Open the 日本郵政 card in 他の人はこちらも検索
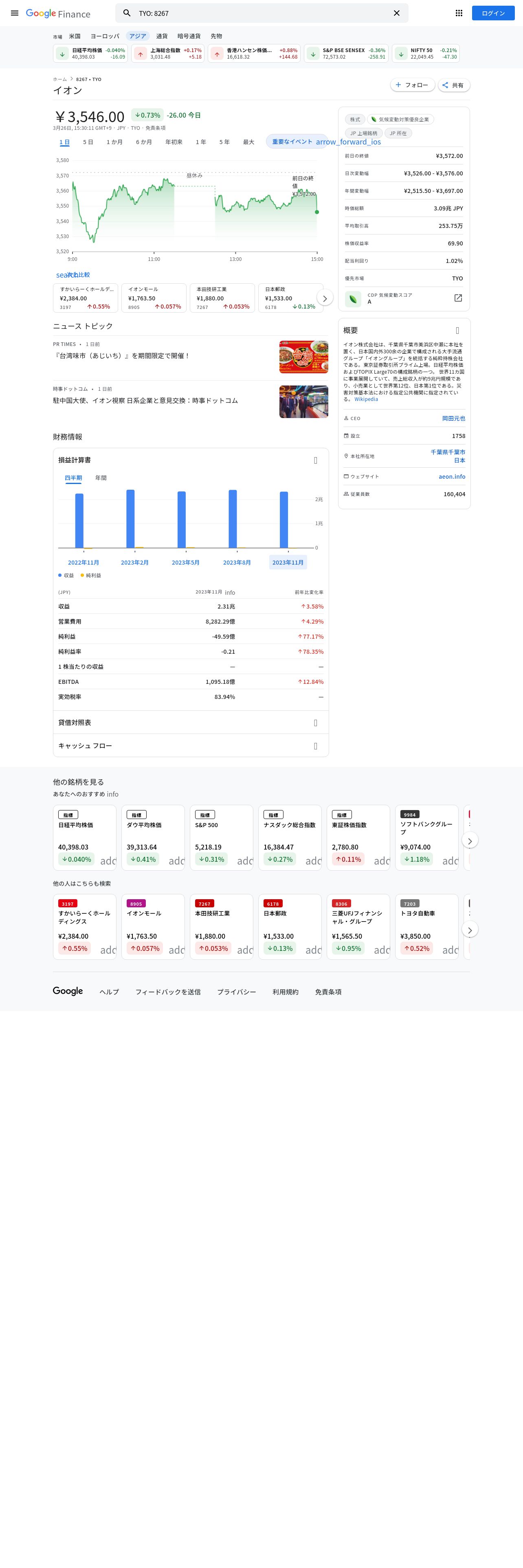Viewport: 523px width, 1568px height. (x=290, y=926)
